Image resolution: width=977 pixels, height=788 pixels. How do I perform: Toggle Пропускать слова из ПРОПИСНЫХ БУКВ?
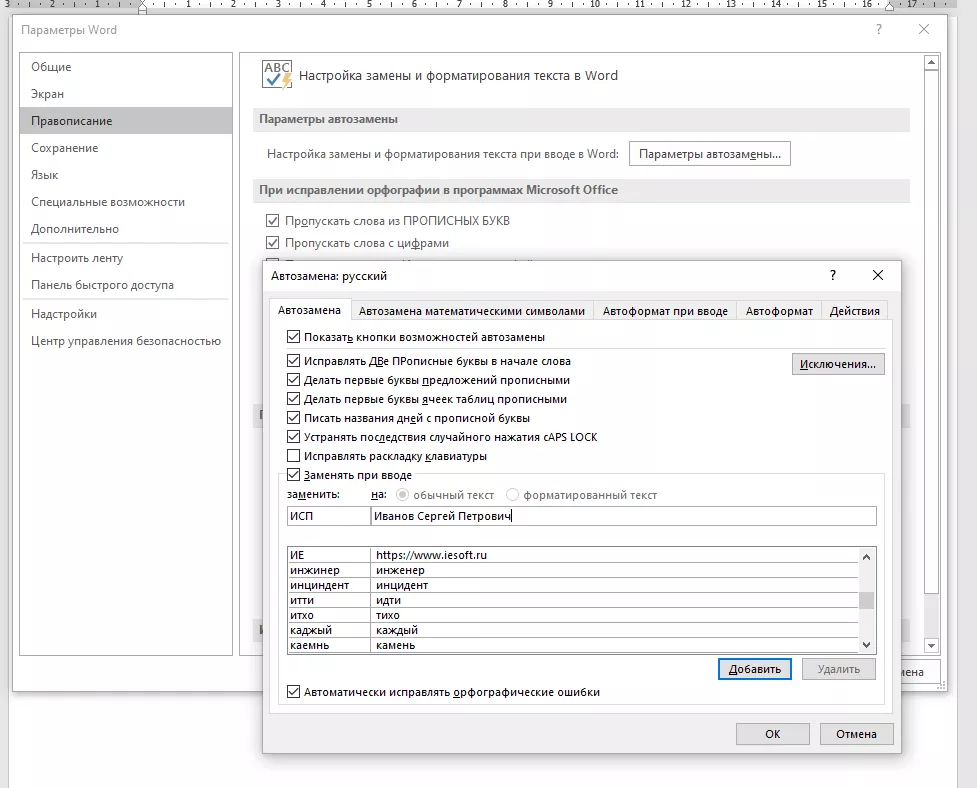tap(272, 221)
